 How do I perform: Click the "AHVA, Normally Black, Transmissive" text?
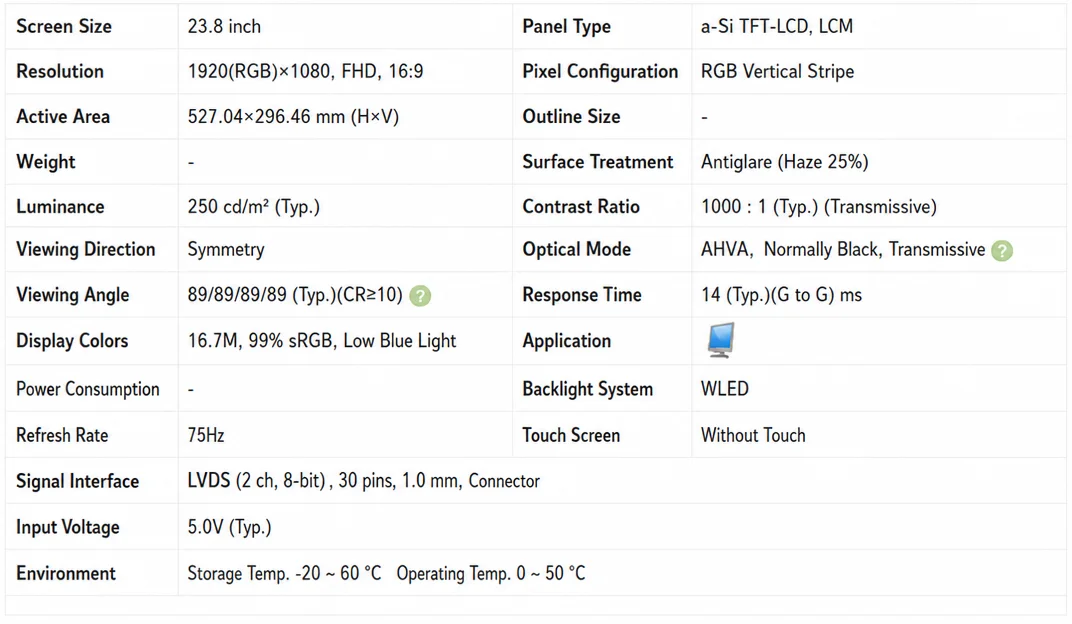click(x=843, y=249)
